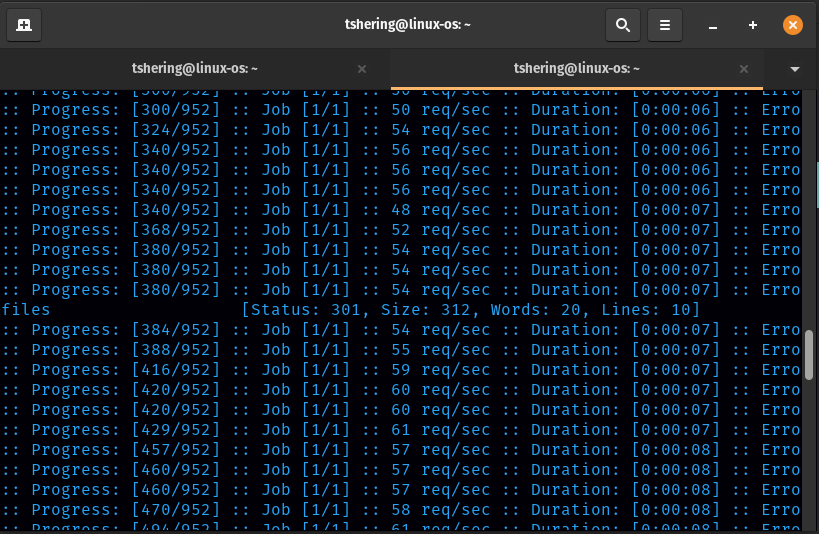This screenshot has height=534, width=819.
Task: Open a new terminal tab
Action: pos(24,25)
